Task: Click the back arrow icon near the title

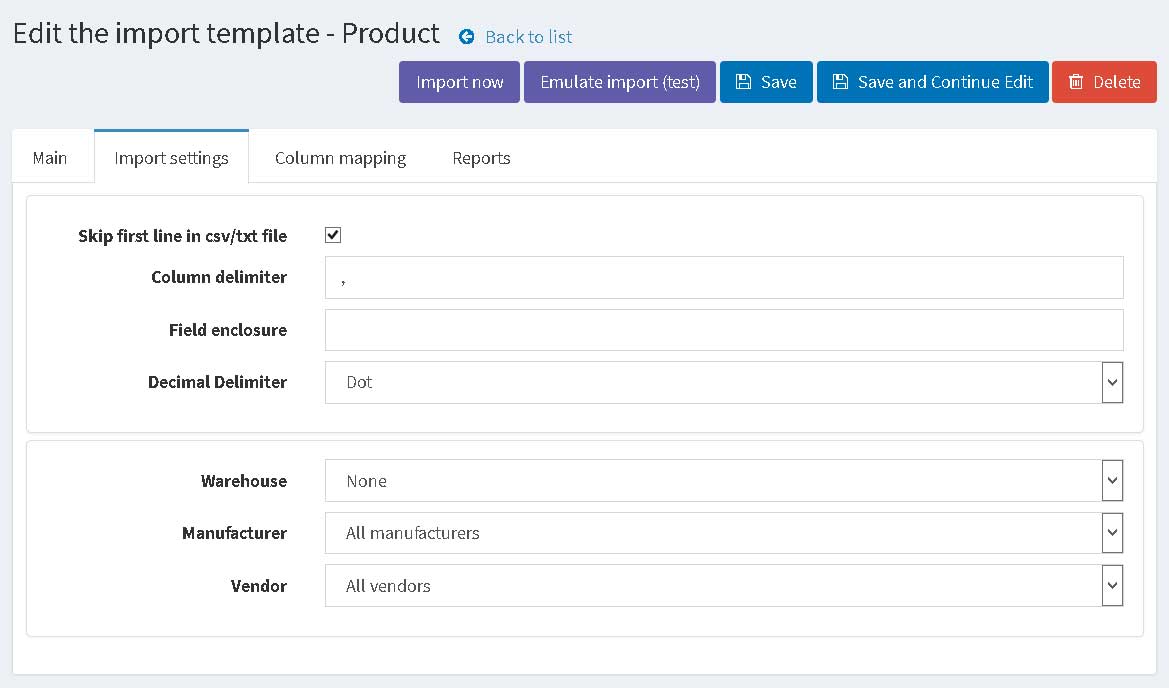Action: 467,37
